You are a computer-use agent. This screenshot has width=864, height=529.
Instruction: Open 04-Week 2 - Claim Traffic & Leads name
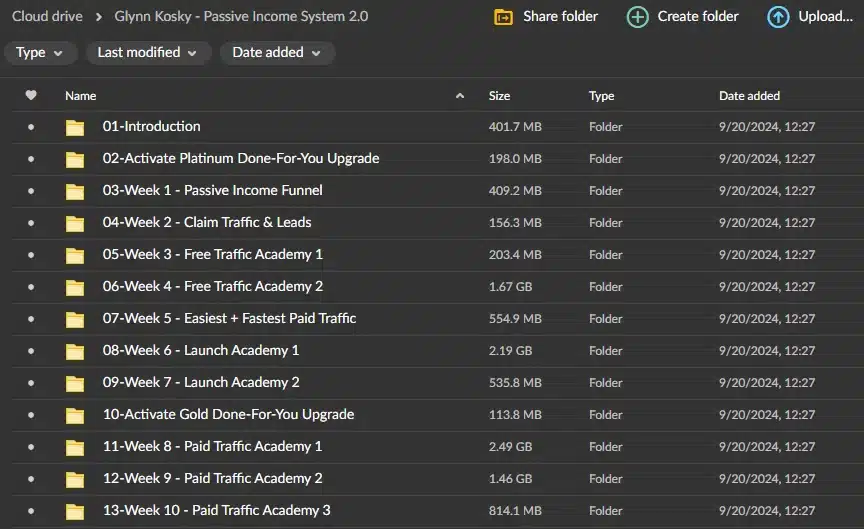tap(207, 222)
